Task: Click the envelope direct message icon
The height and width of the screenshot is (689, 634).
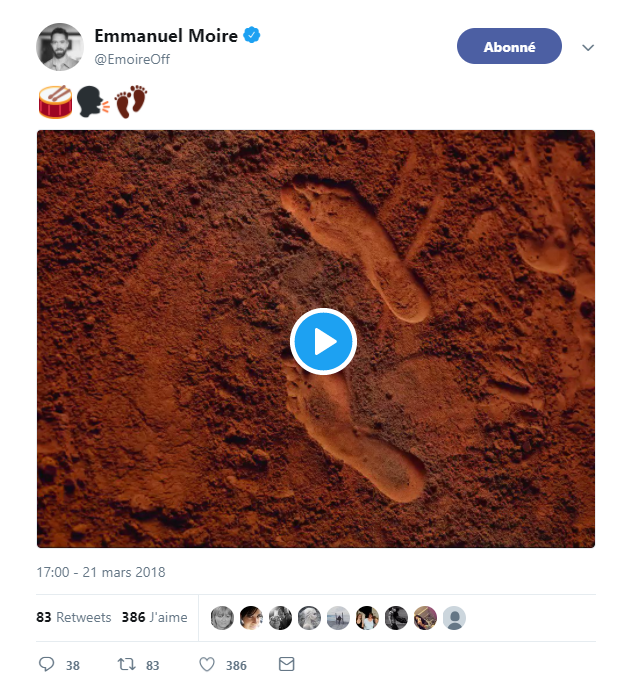Action: coord(286,664)
